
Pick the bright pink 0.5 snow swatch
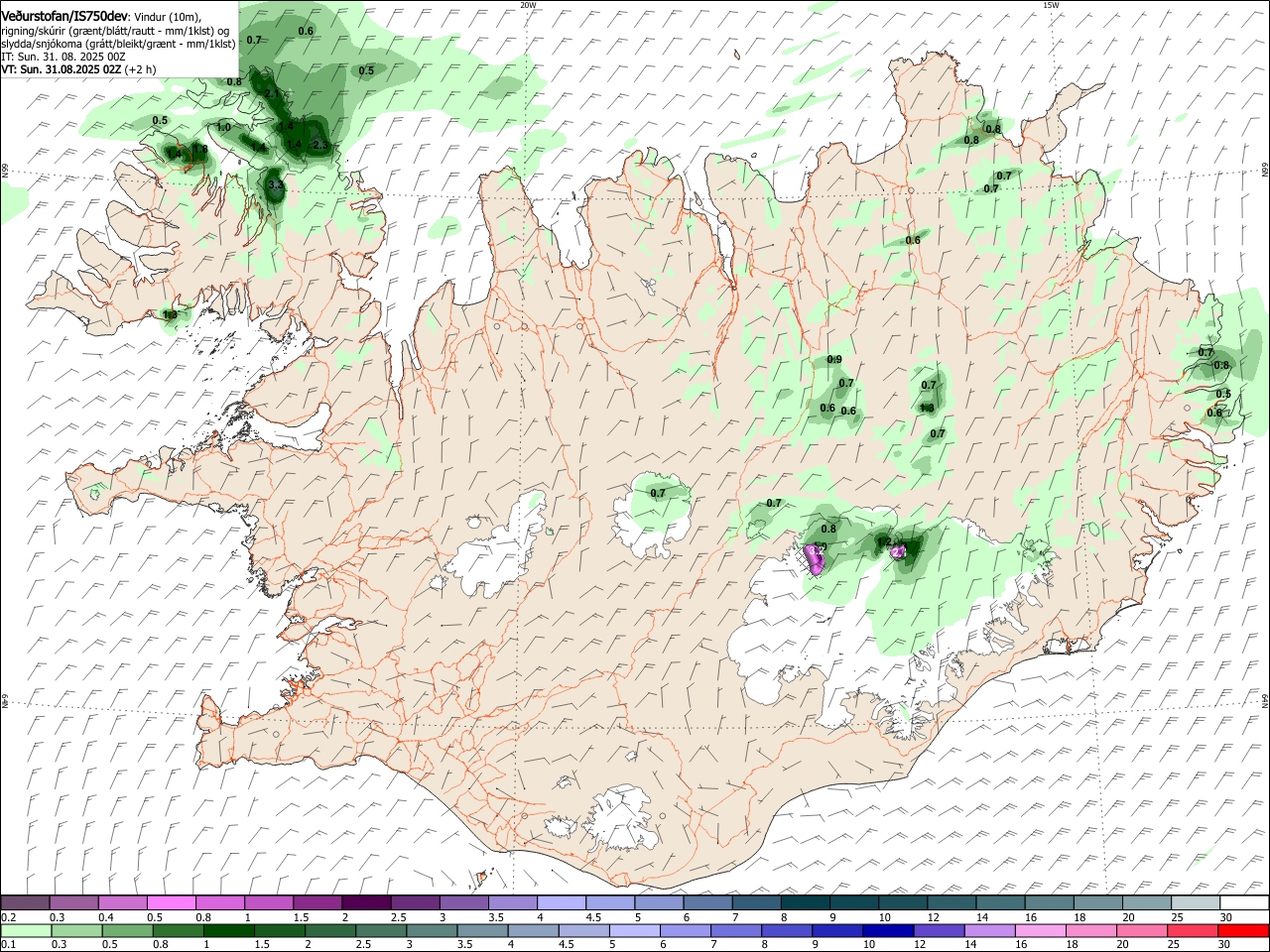tap(172, 903)
